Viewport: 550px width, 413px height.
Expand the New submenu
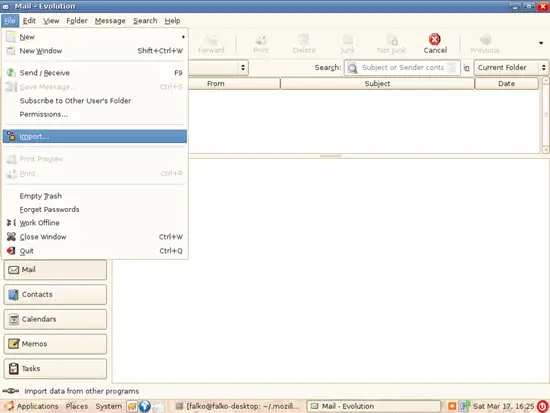(95, 37)
